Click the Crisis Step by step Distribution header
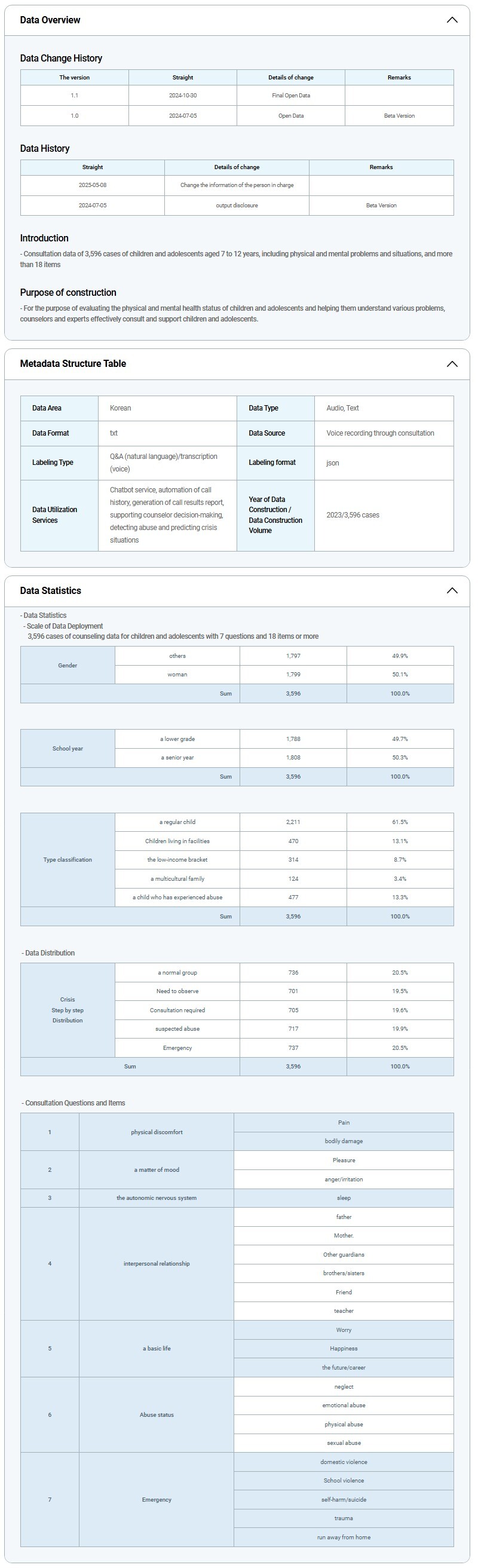Viewport: 478px width, 1568px height. click(68, 1010)
